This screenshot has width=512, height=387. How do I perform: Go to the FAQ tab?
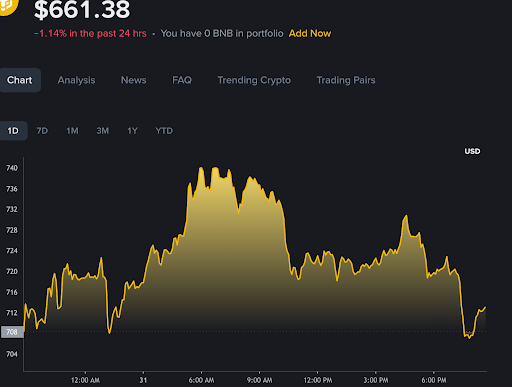(x=182, y=80)
